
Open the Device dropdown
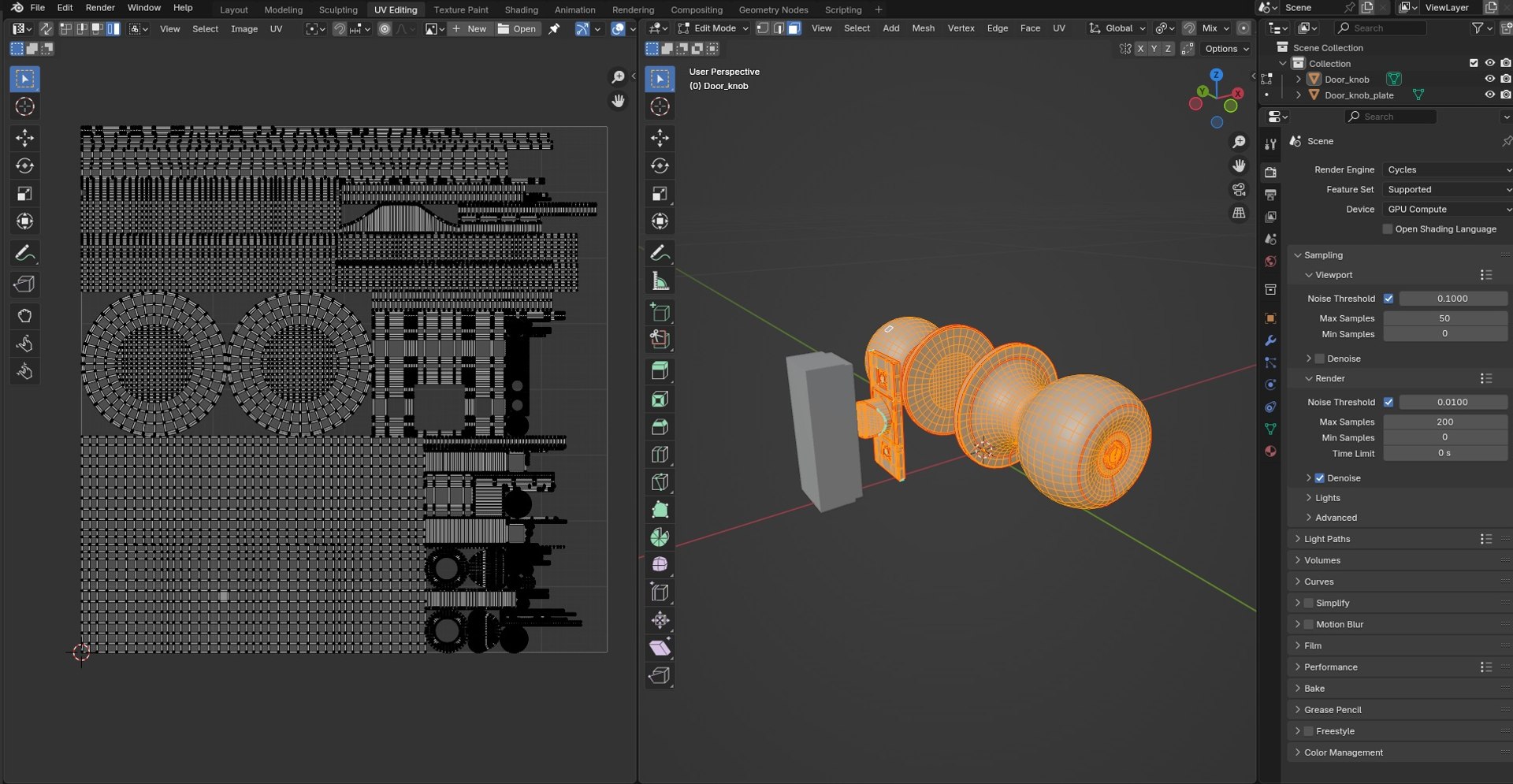click(1448, 209)
